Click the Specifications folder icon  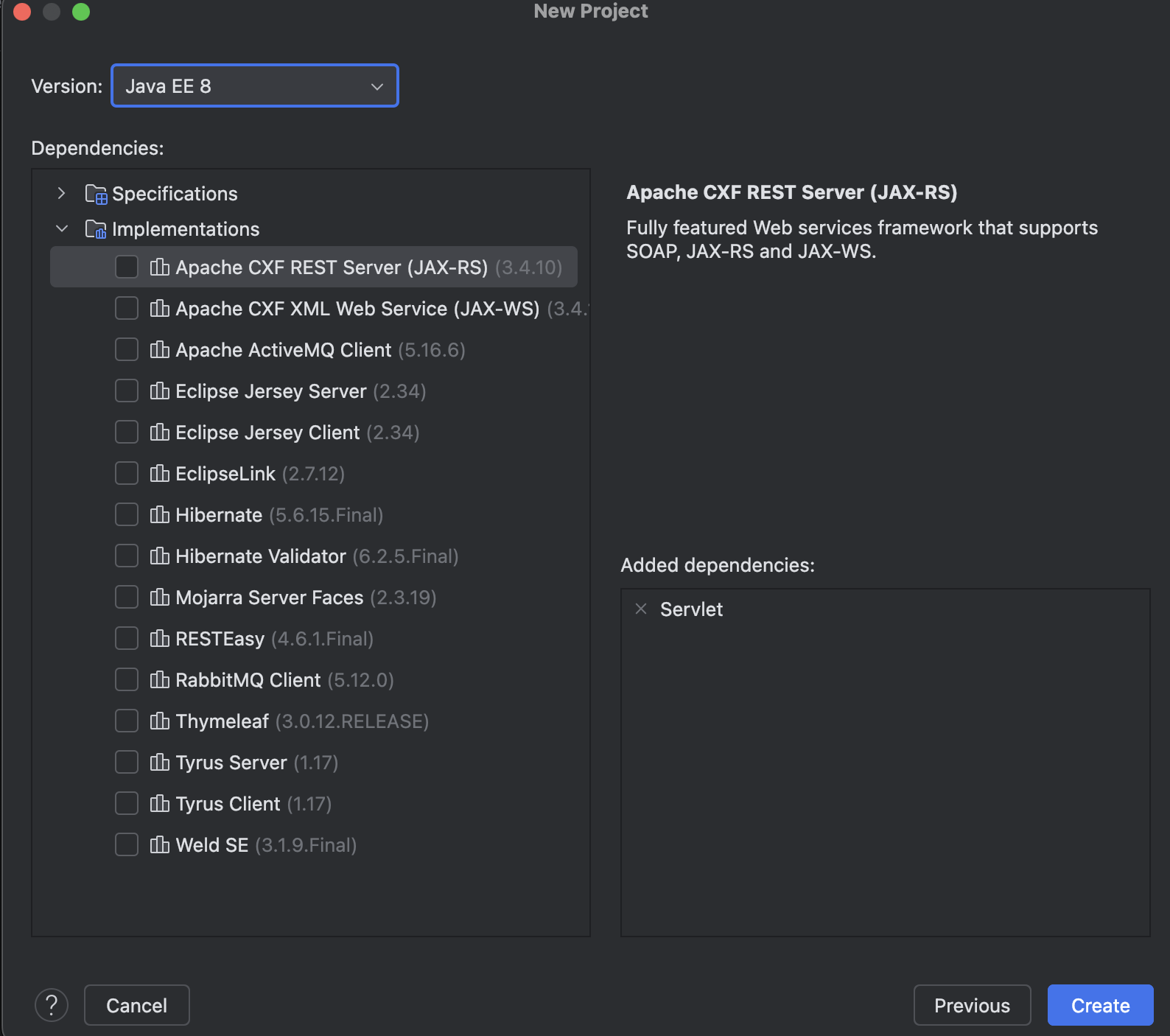[x=96, y=194]
